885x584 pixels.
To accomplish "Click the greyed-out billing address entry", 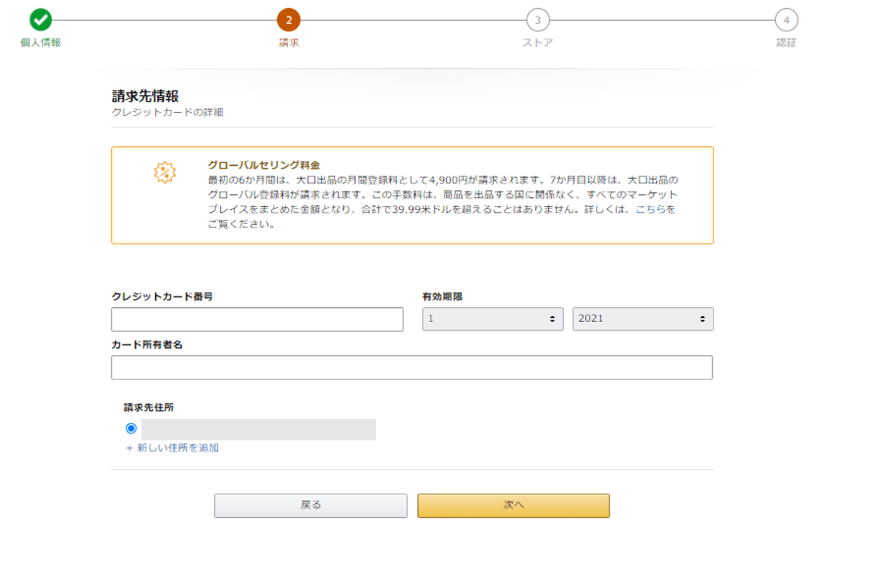I will coord(258,429).
